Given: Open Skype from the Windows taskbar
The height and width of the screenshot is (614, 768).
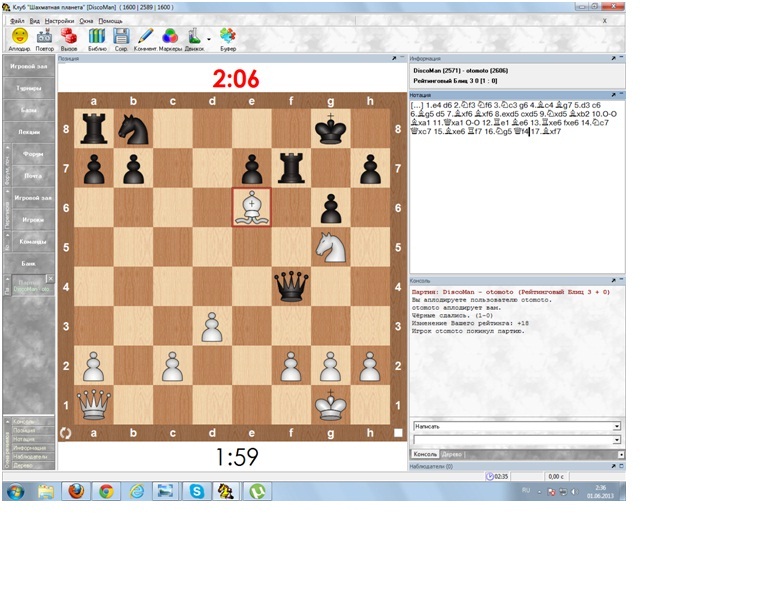Looking at the screenshot, I should (196, 491).
